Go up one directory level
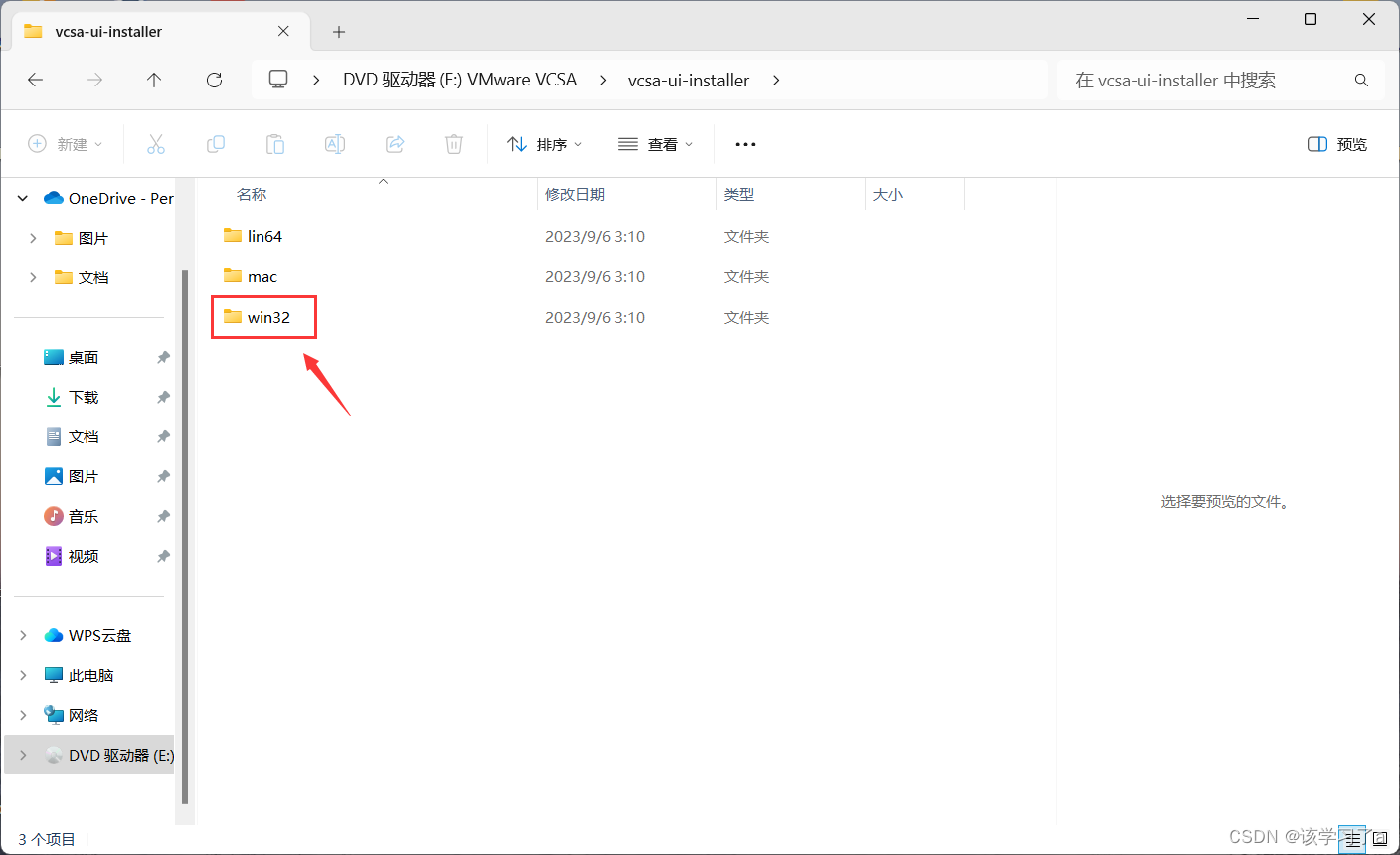Viewport: 1400px width, 855px height. (x=154, y=80)
